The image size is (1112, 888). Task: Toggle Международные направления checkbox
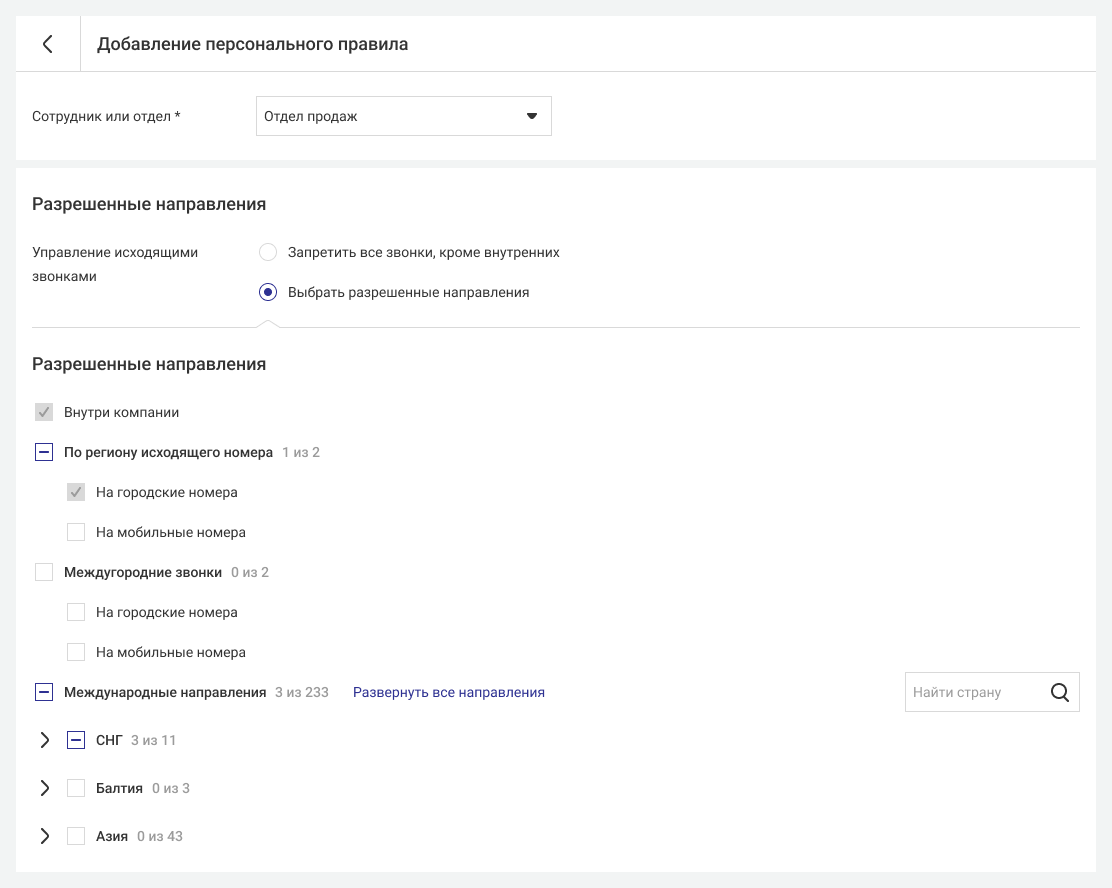(x=44, y=692)
